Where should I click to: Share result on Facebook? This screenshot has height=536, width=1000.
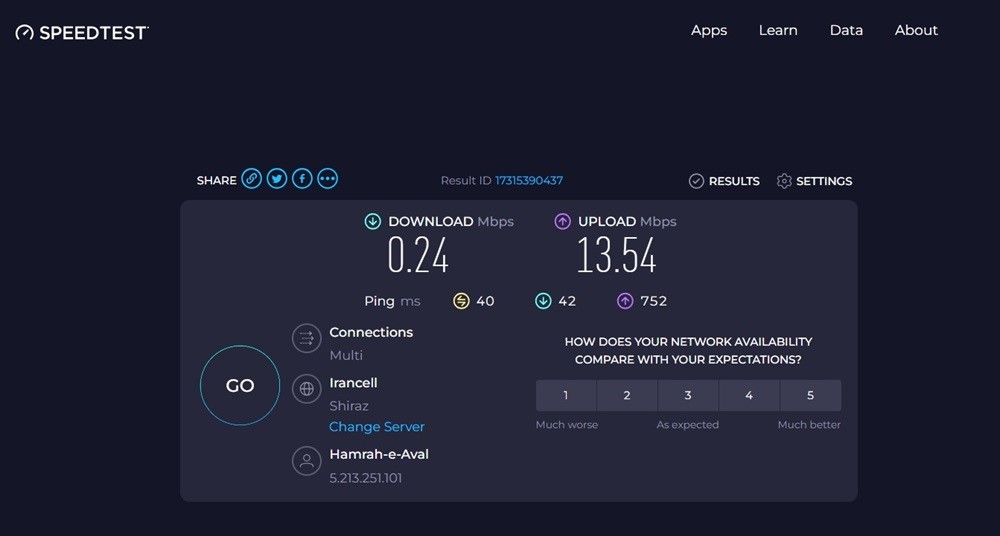coord(302,179)
